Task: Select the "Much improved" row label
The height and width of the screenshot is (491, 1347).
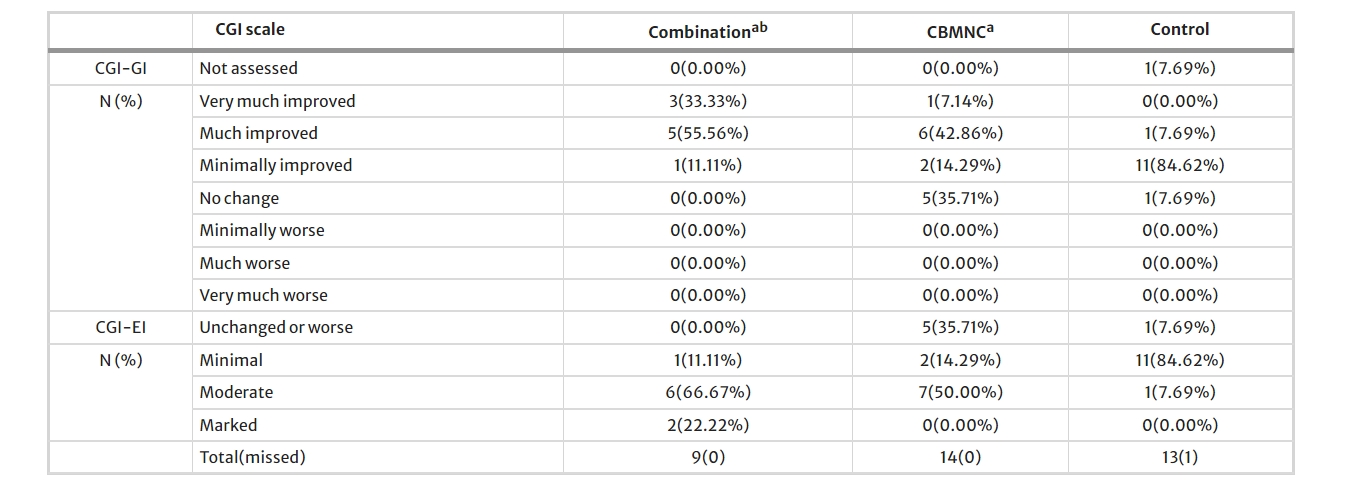Action: [258, 133]
